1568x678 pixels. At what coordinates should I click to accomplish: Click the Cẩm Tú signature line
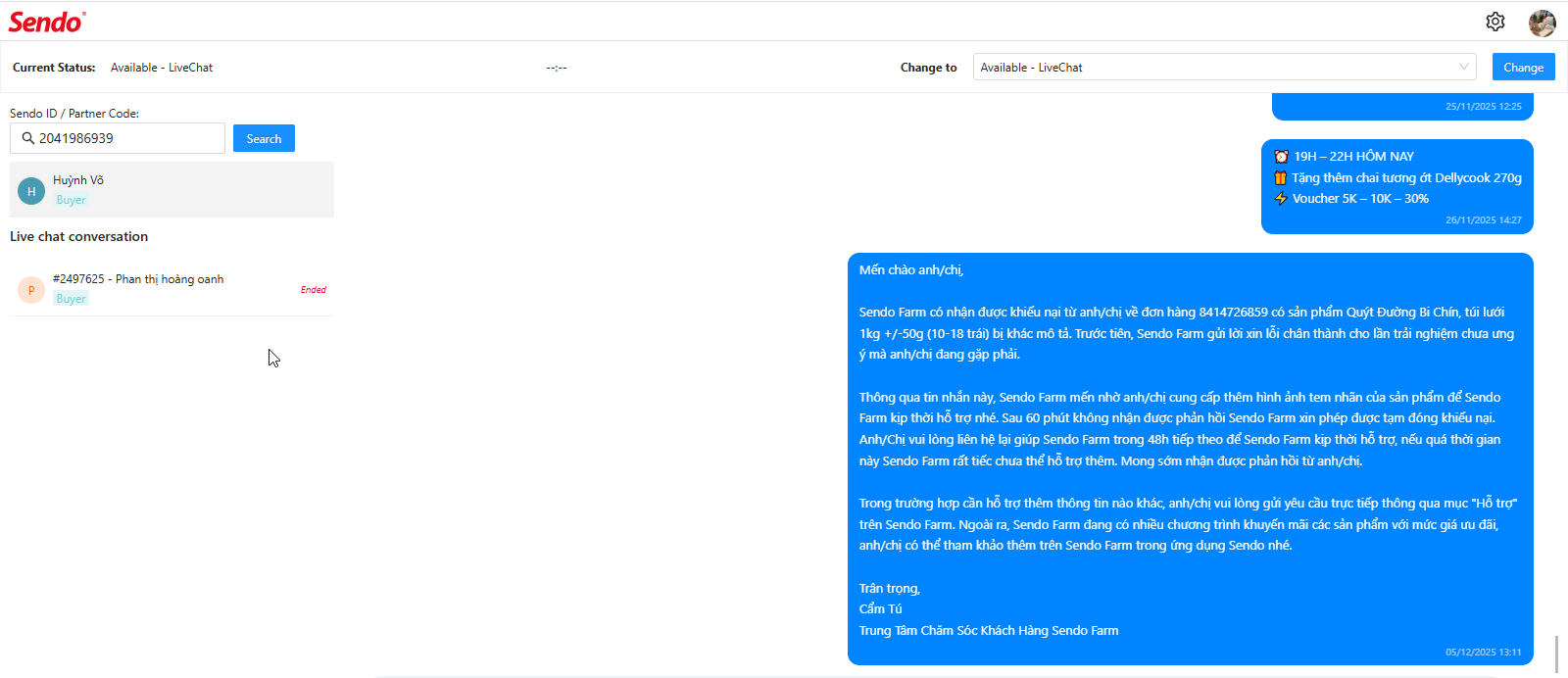click(881, 609)
